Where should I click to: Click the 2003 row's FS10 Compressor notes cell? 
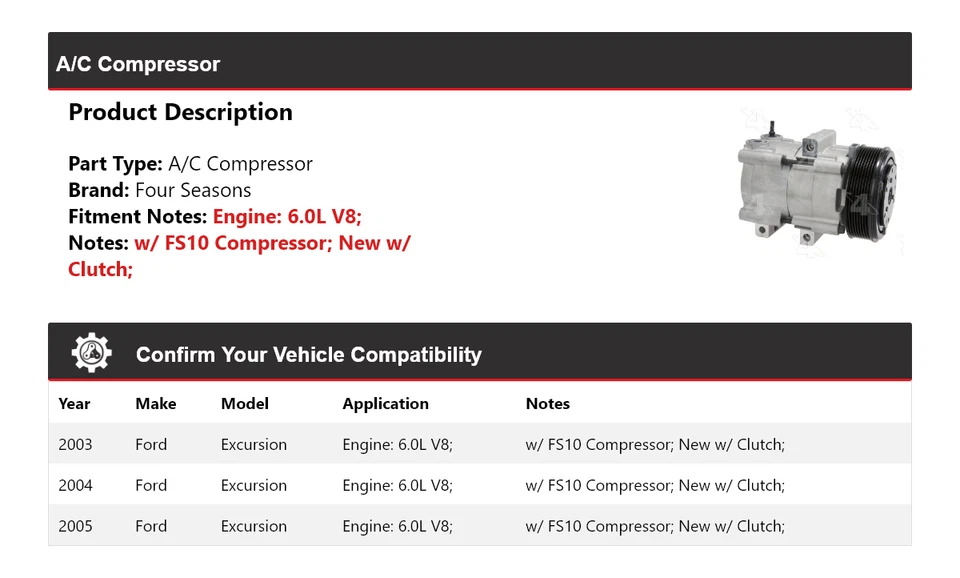[655, 445]
